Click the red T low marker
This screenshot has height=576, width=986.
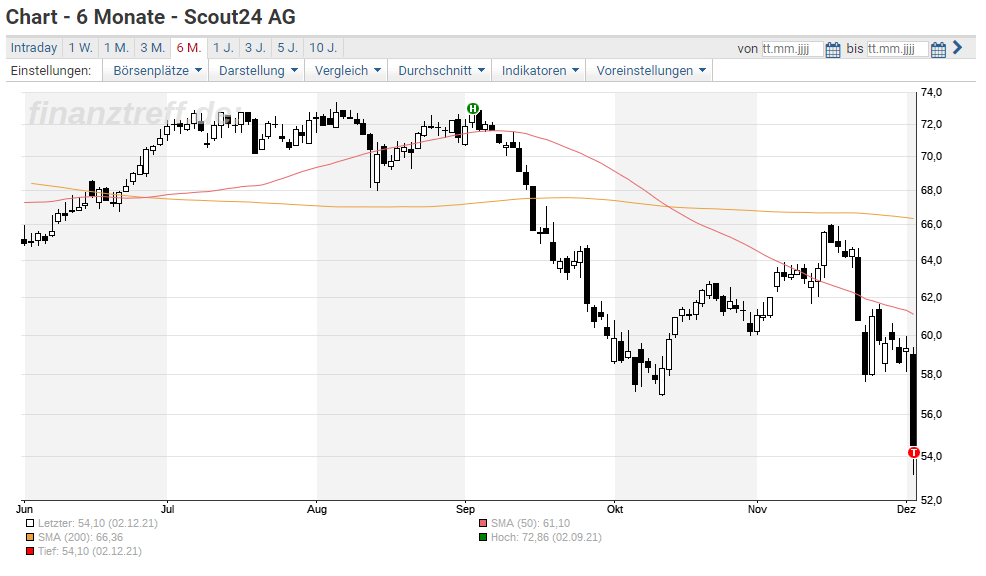914,453
